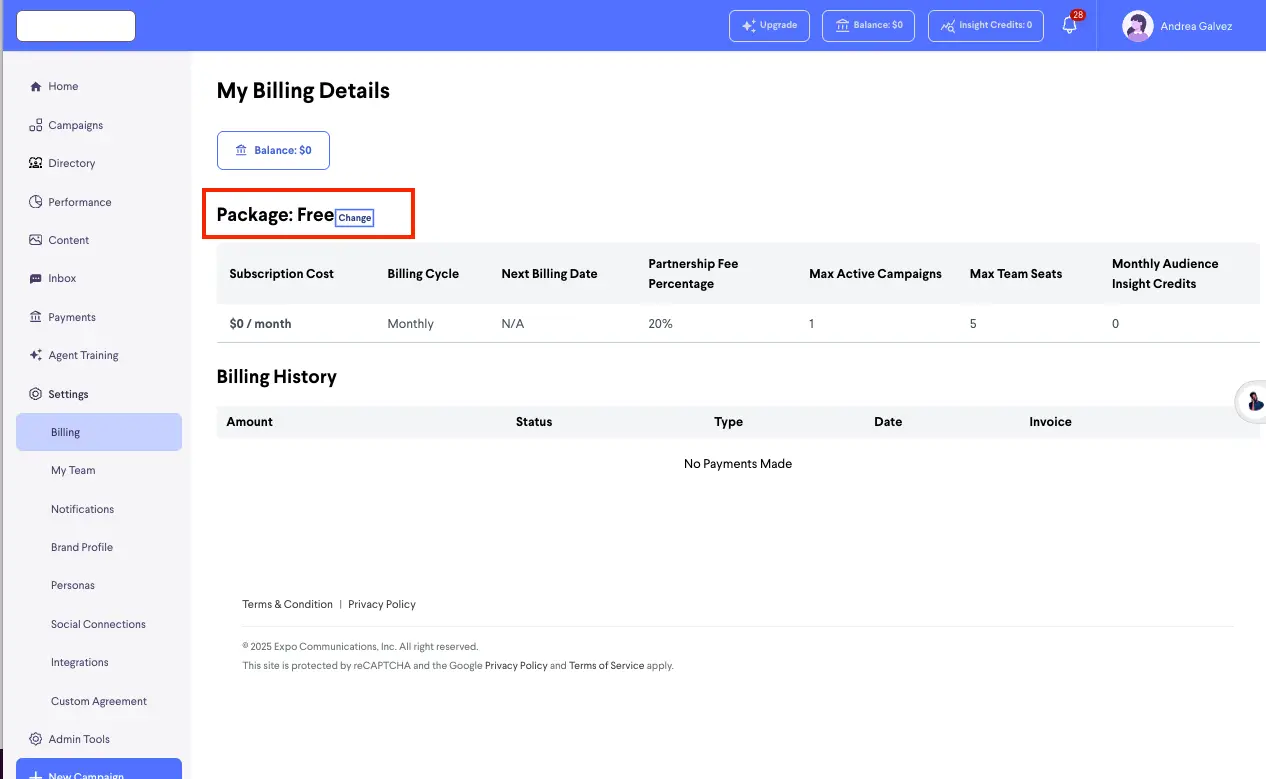1266x779 pixels.
Task: Open footer Privacy Policy link
Action: (x=382, y=604)
